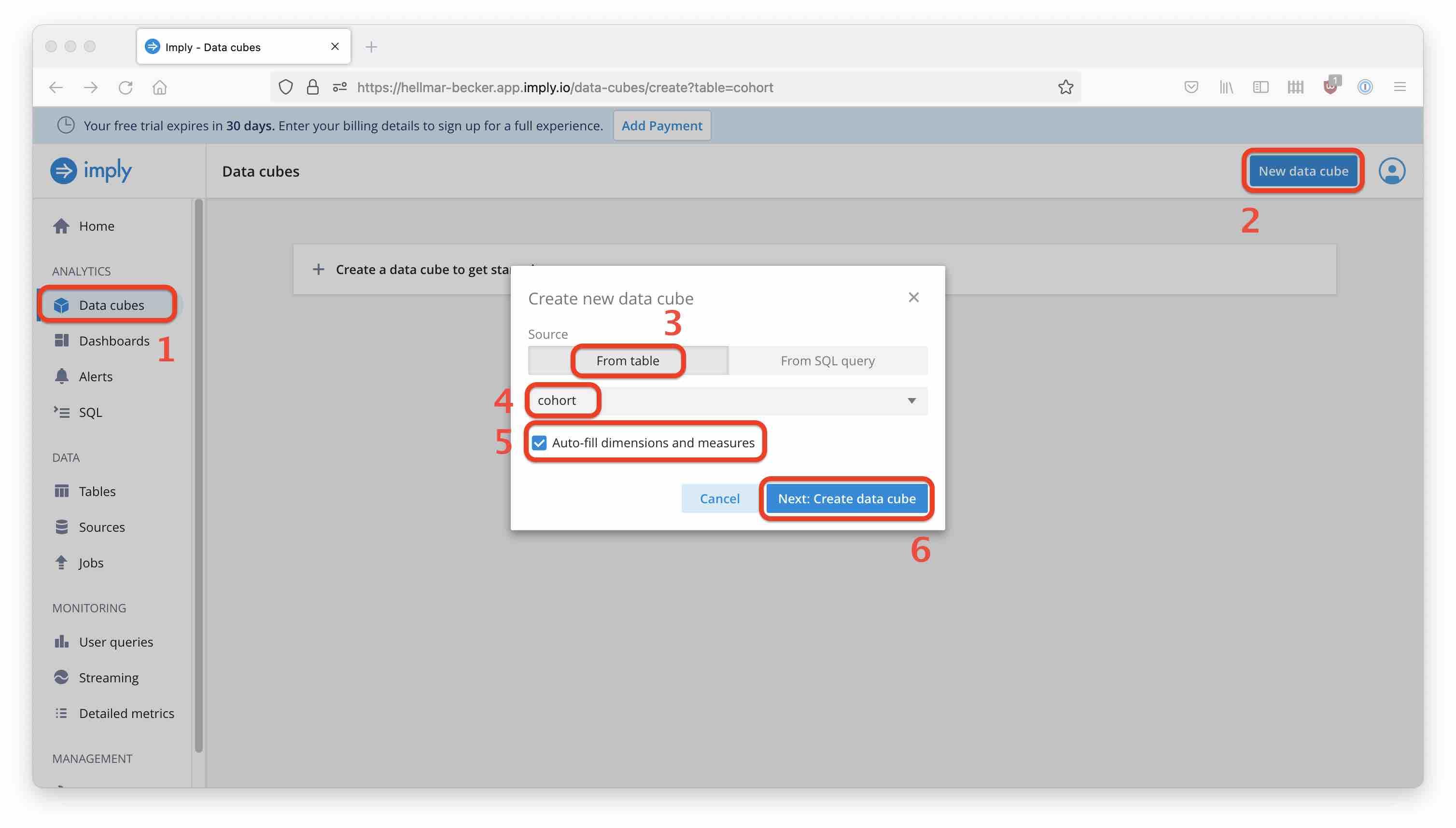The image size is (1456, 828).
Task: Click Next: Create data cube button
Action: pyautogui.click(x=846, y=498)
